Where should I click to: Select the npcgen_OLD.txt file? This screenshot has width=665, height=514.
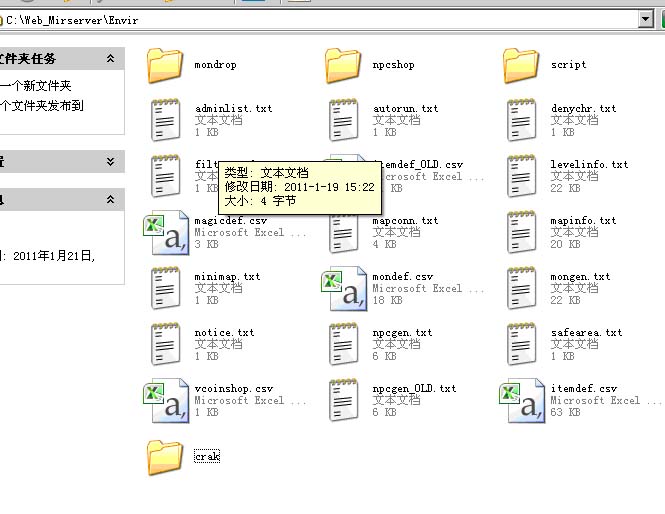click(344, 400)
